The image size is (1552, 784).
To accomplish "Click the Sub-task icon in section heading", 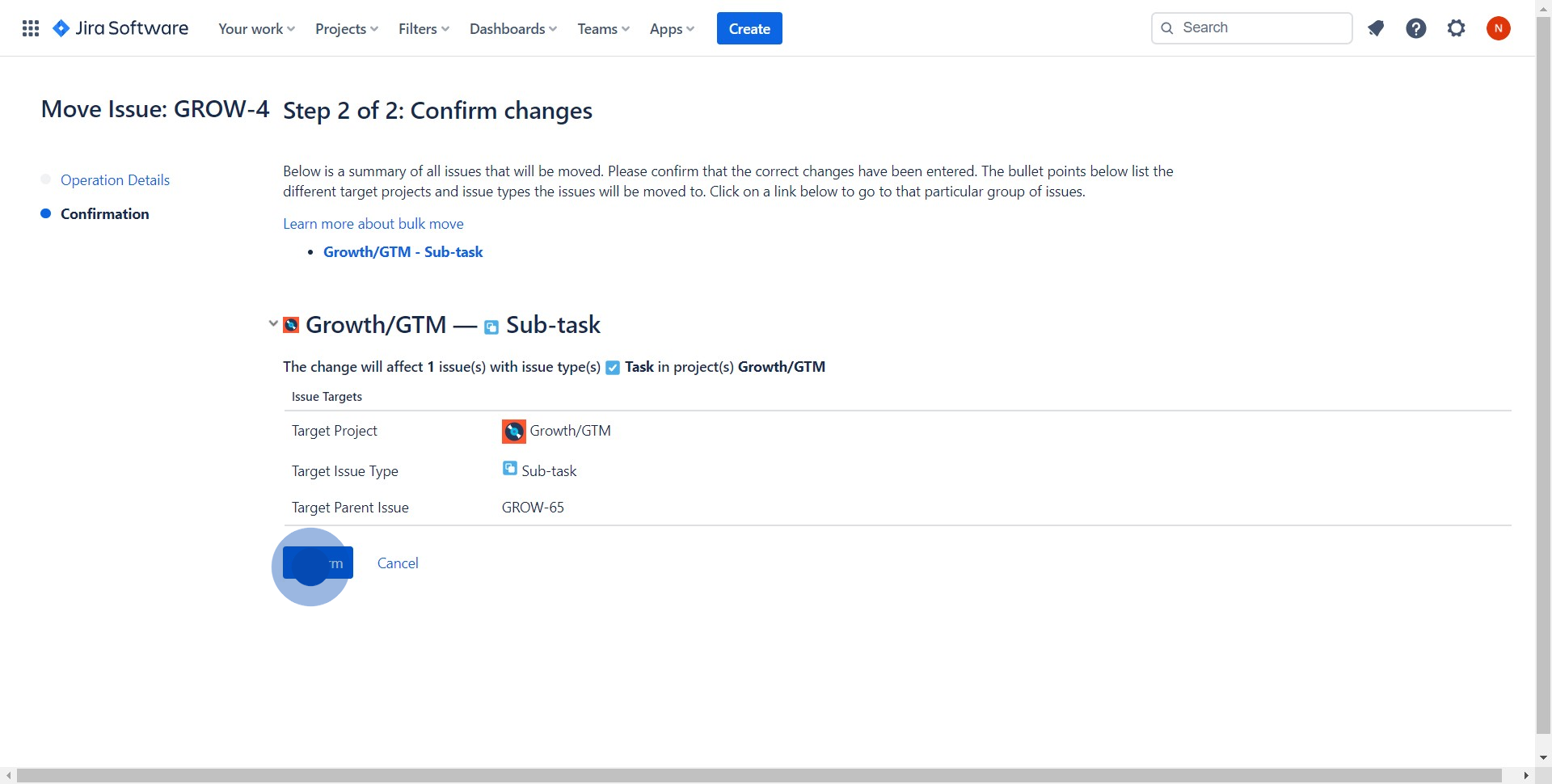I will 491,327.
